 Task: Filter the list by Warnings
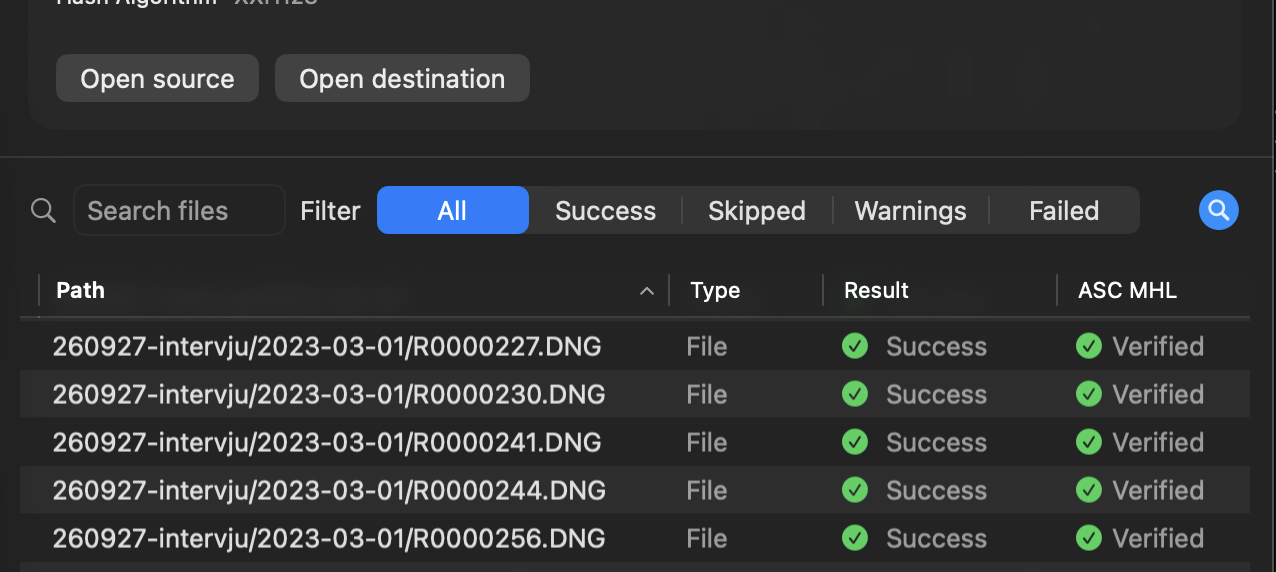910,211
